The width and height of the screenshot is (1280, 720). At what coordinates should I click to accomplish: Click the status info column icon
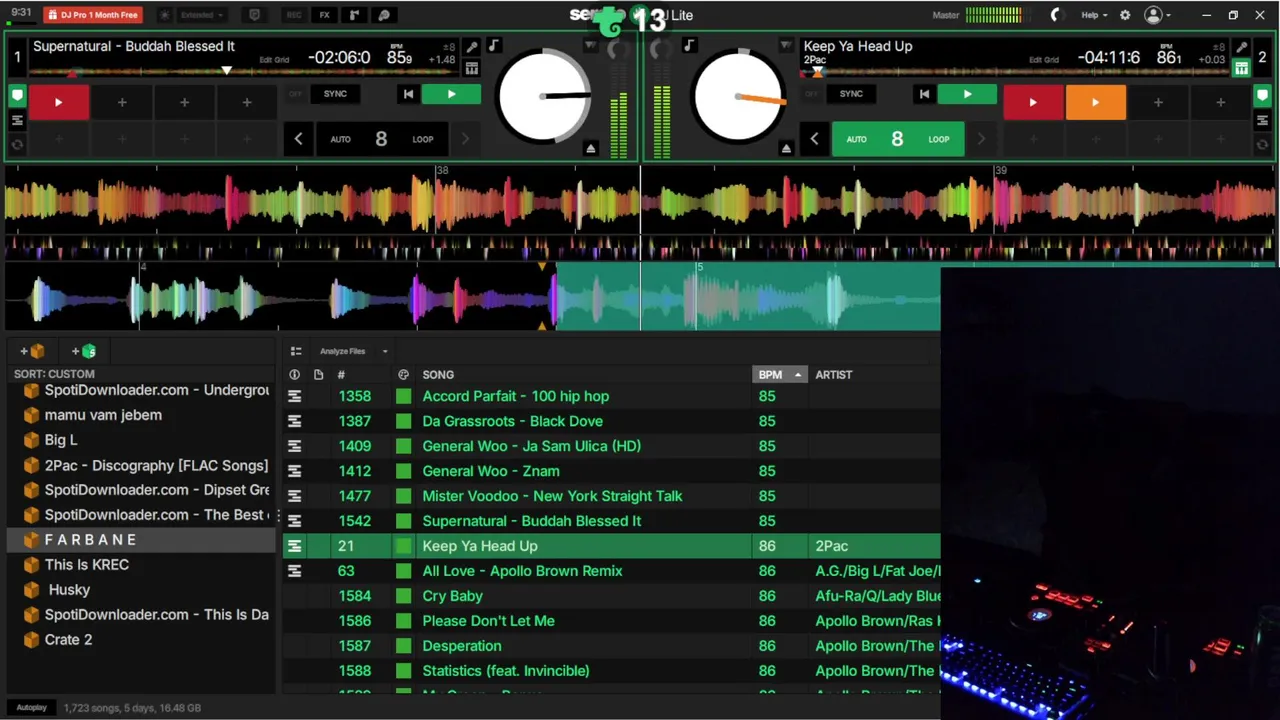(294, 375)
